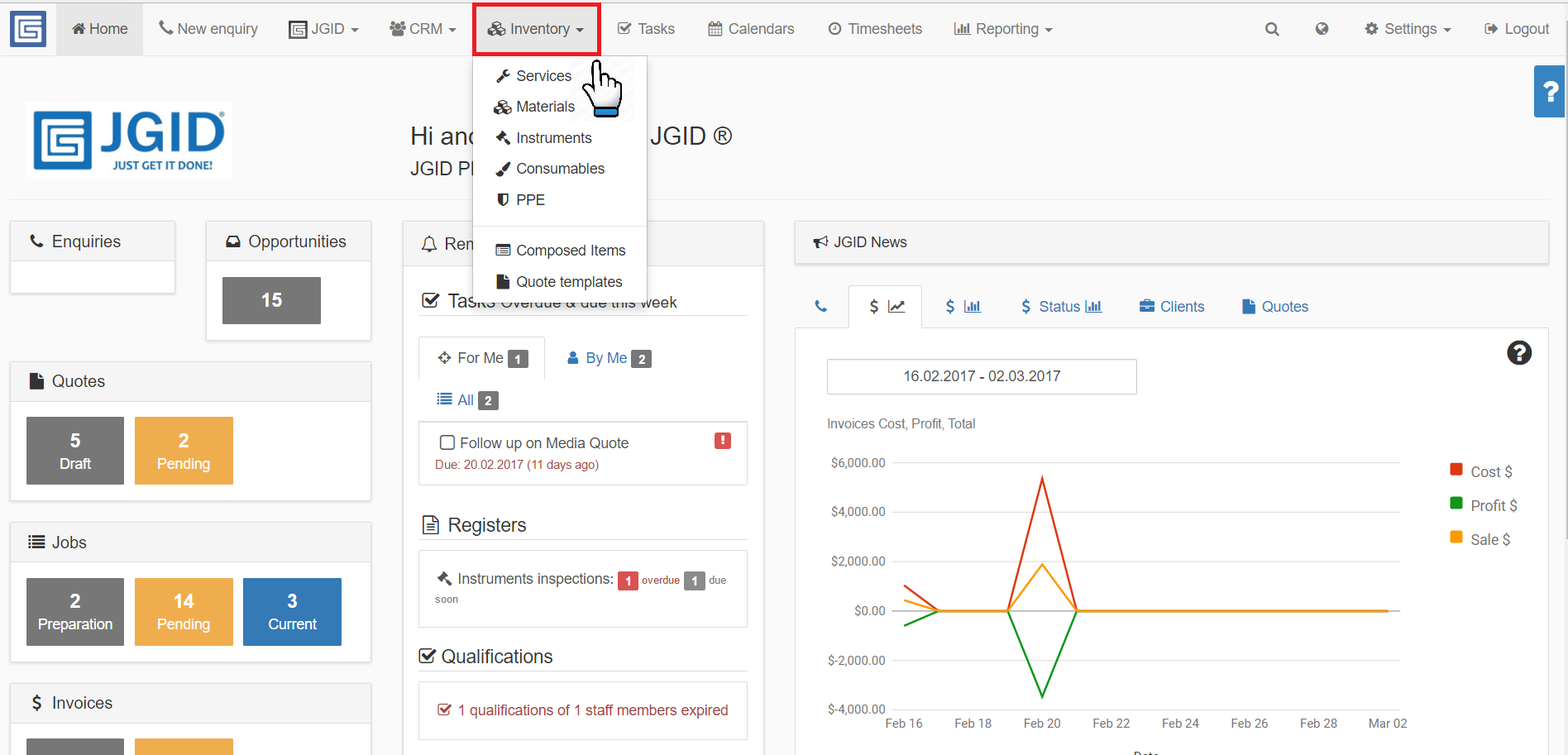The width and height of the screenshot is (1568, 755).
Task: Open New enquiry
Action: 208,29
